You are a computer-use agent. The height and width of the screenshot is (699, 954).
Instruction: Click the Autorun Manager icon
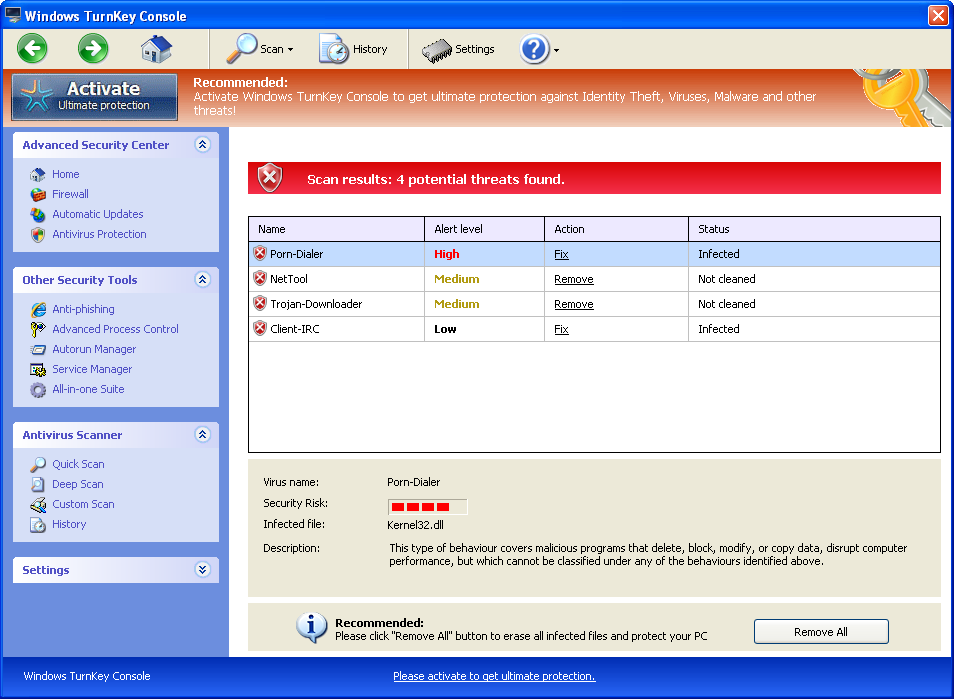point(38,350)
